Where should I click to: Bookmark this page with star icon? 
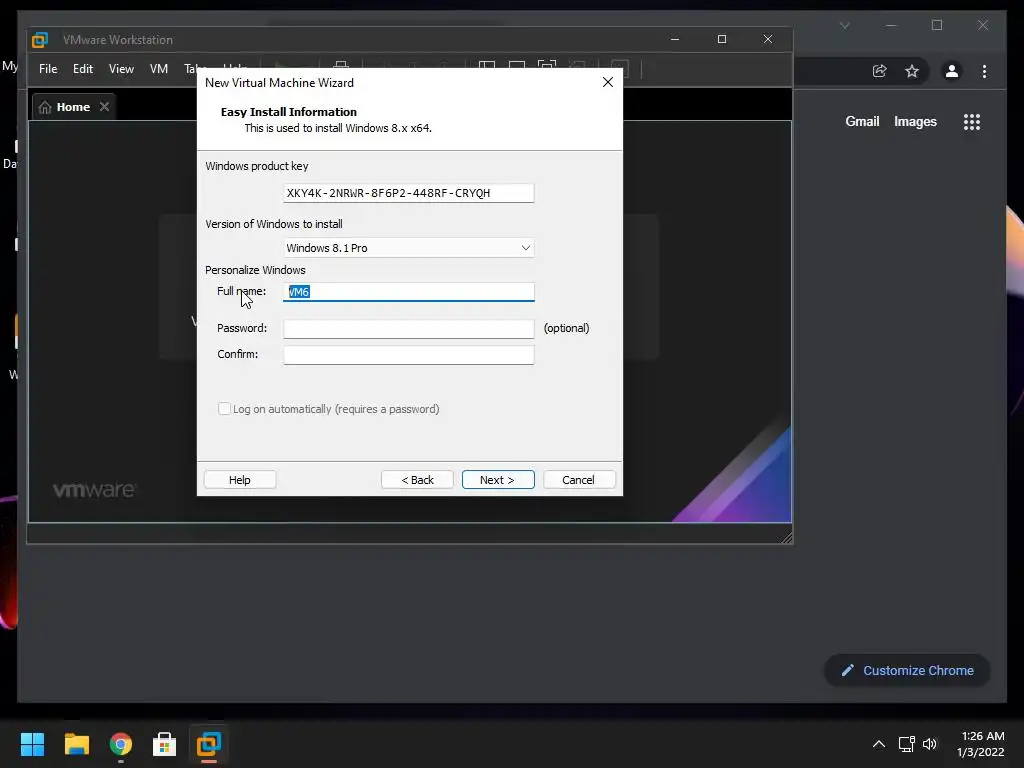912,71
